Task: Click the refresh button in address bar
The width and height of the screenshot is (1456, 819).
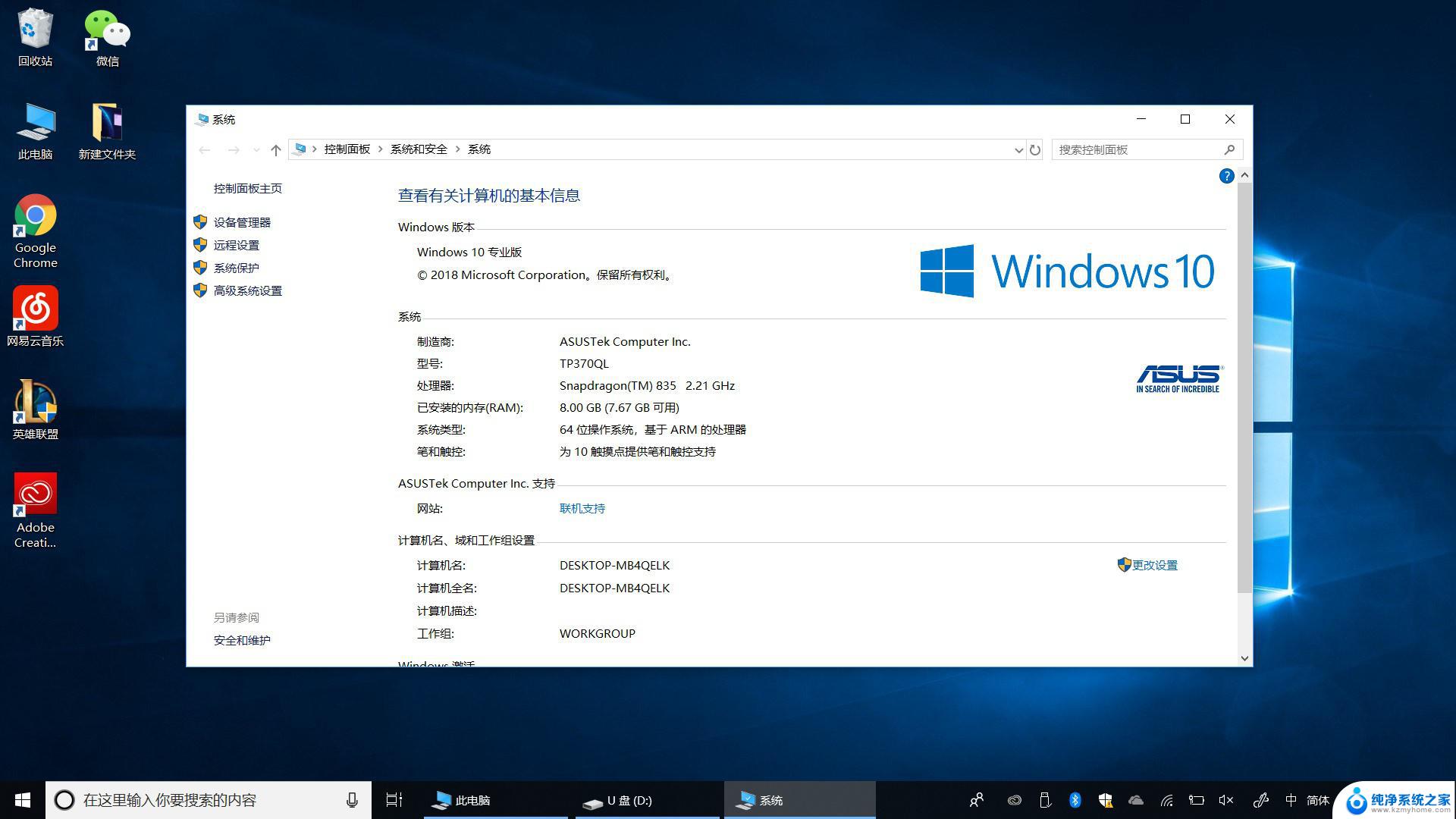Action: 1034,149
